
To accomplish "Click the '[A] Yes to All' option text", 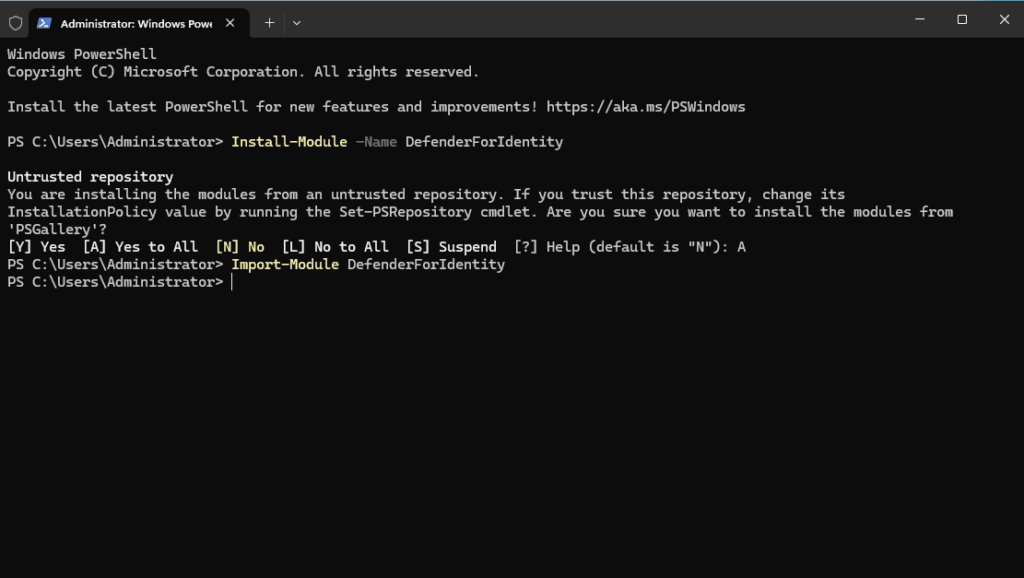I will (140, 247).
